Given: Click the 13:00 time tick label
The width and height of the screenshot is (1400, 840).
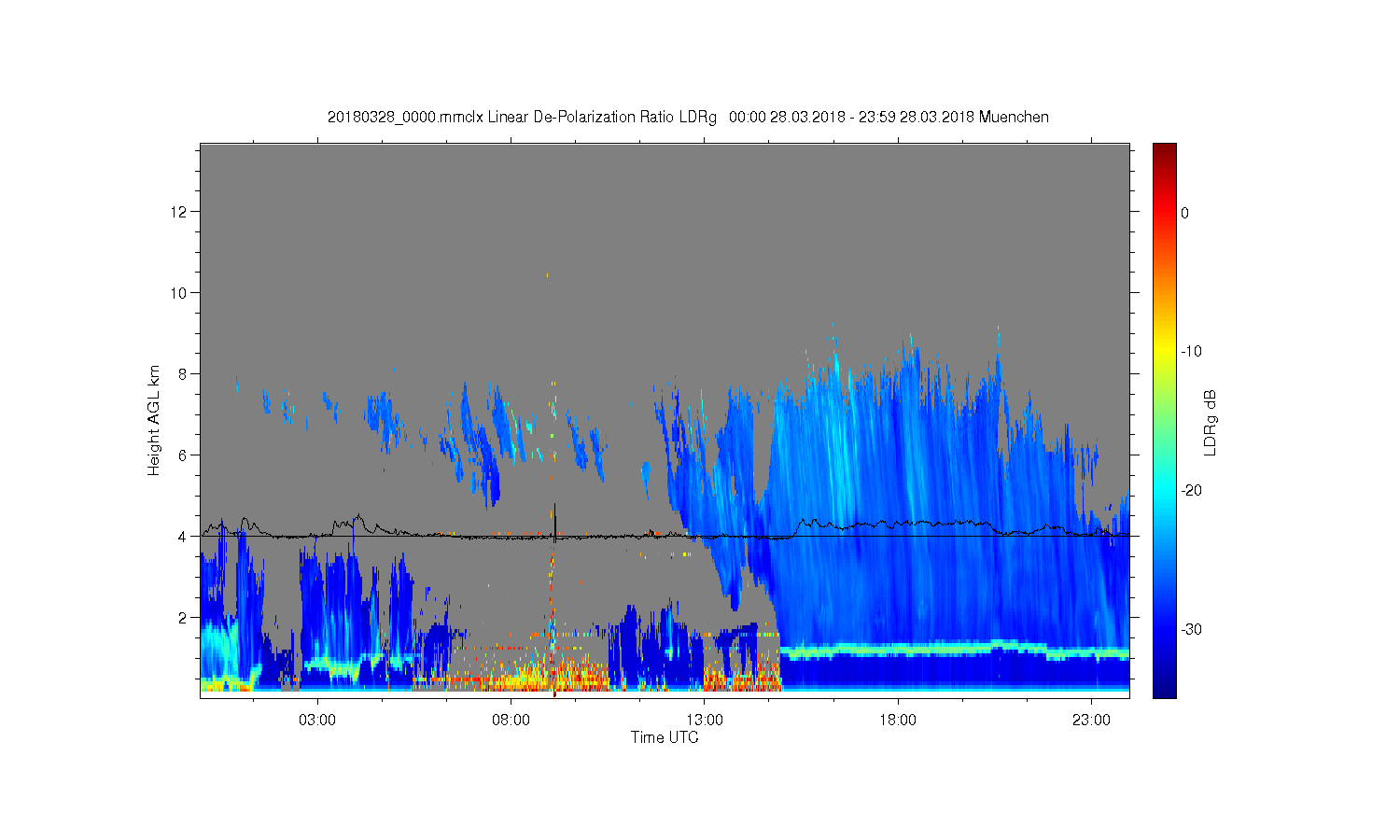Looking at the screenshot, I should 705,721.
